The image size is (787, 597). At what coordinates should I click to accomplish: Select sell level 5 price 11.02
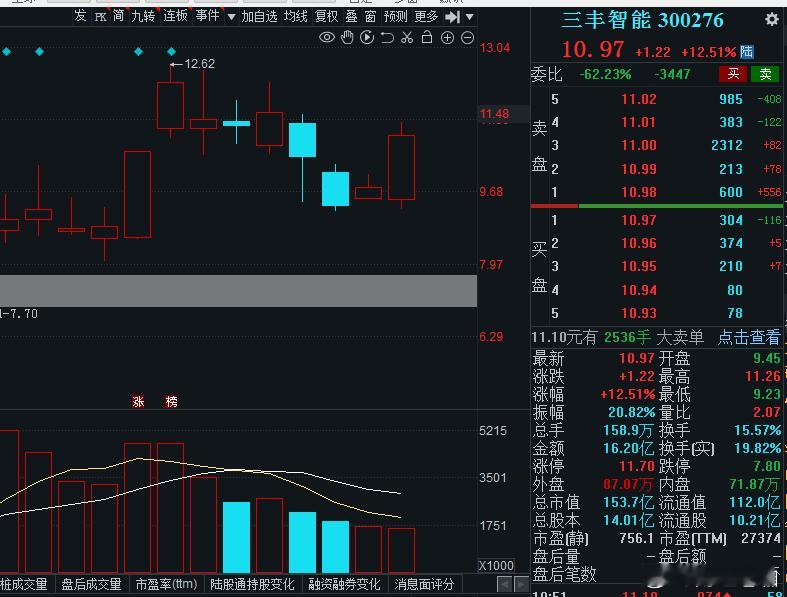(638, 99)
